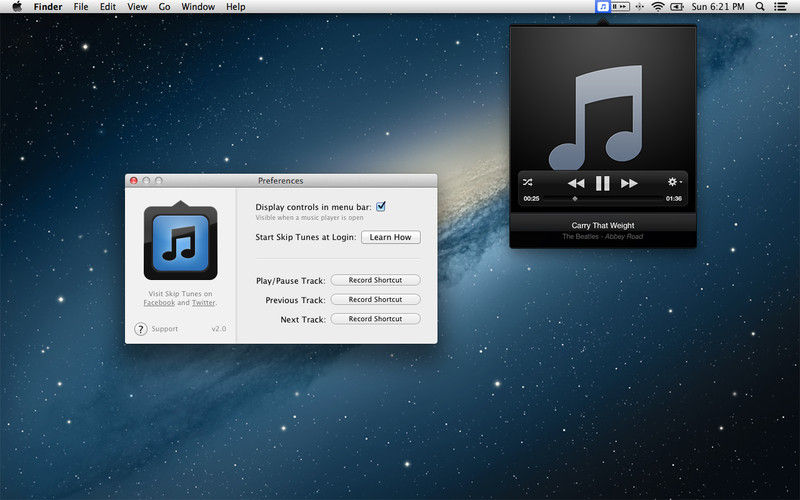Click the remaining time 01:36

[673, 198]
